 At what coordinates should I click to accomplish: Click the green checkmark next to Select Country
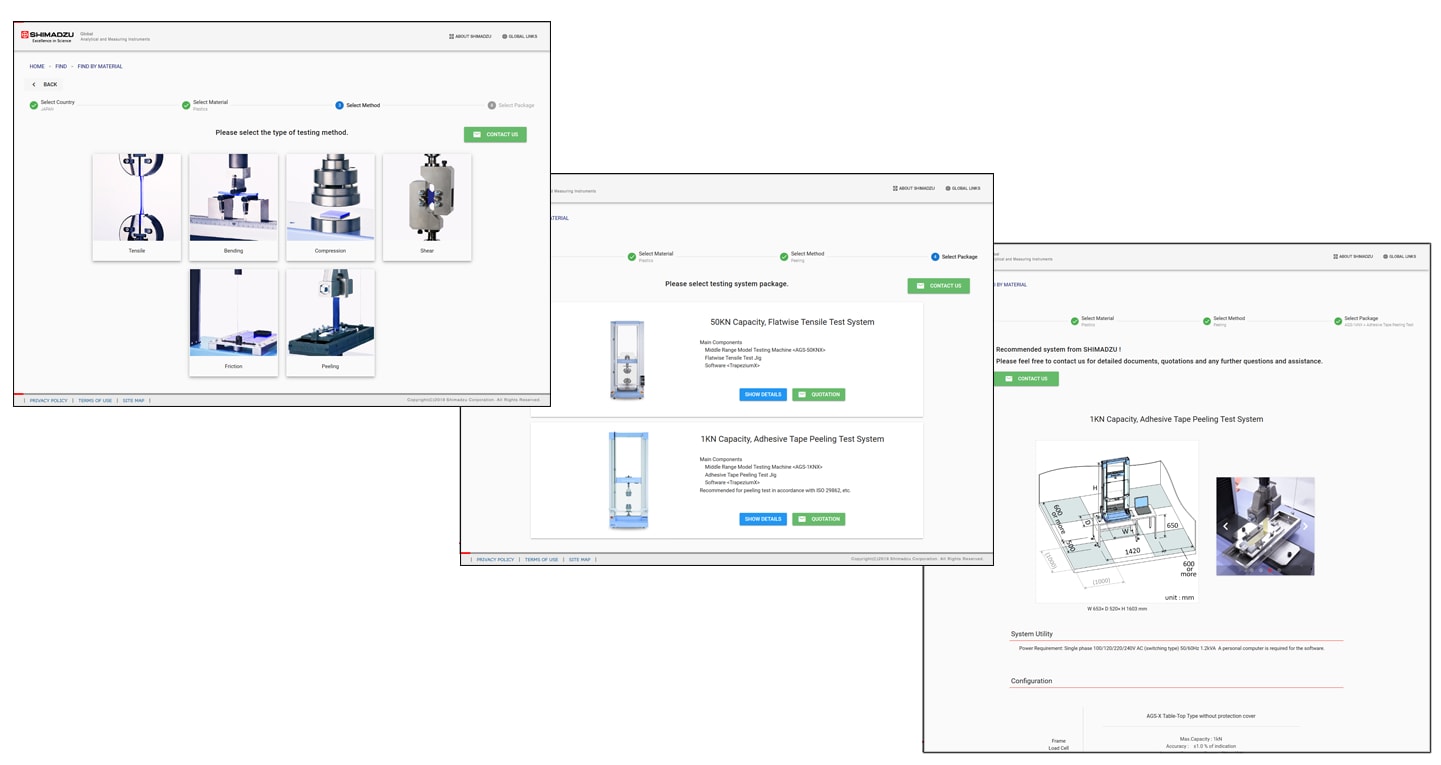pyautogui.click(x=34, y=105)
